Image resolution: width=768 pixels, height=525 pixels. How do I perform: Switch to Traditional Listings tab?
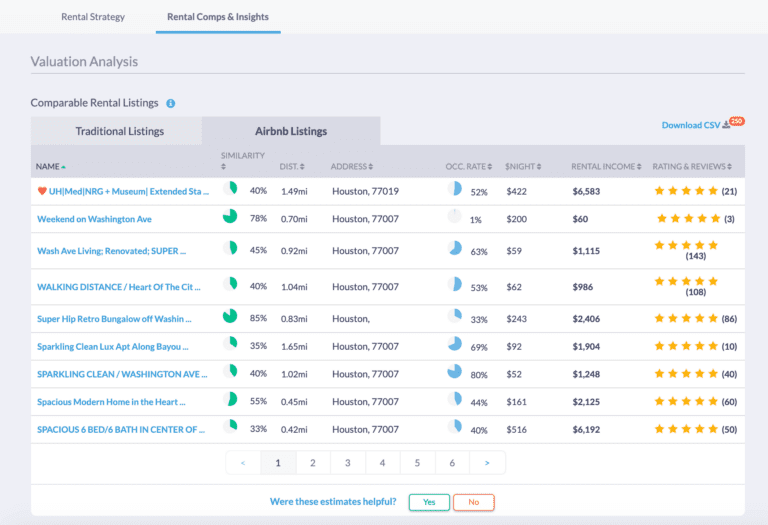[119, 131]
